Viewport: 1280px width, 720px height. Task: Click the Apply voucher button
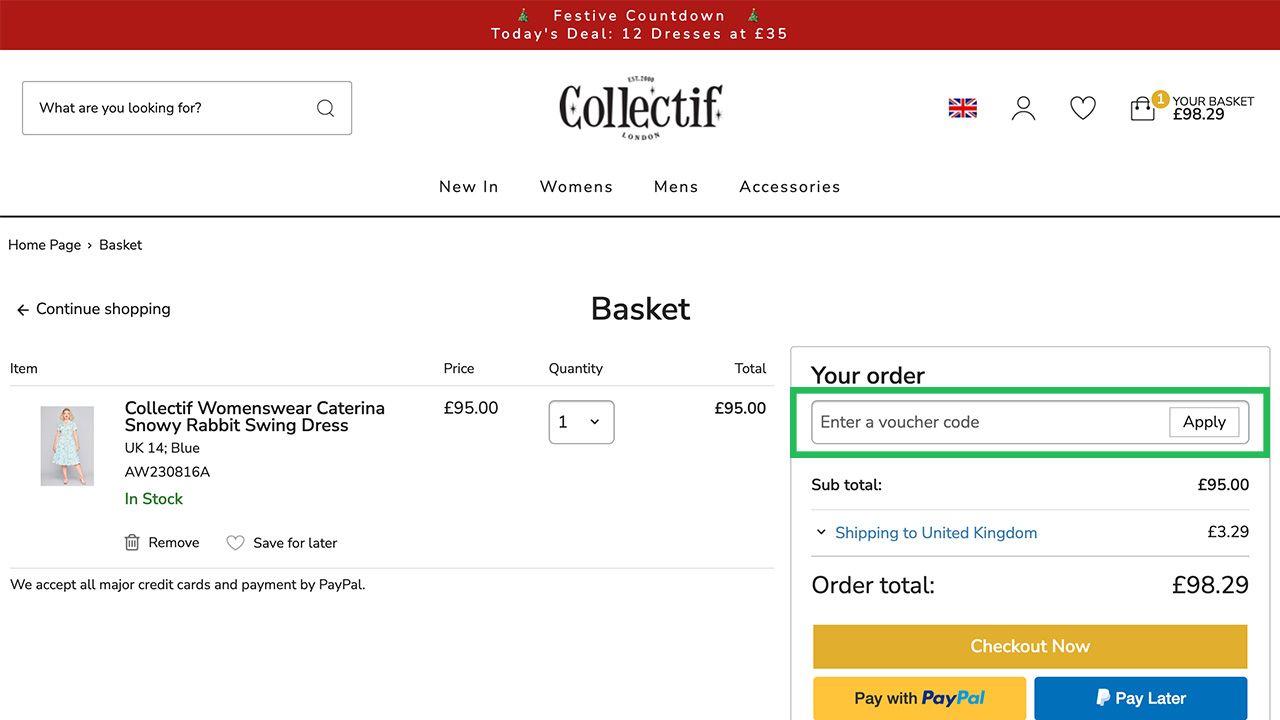(x=1204, y=422)
